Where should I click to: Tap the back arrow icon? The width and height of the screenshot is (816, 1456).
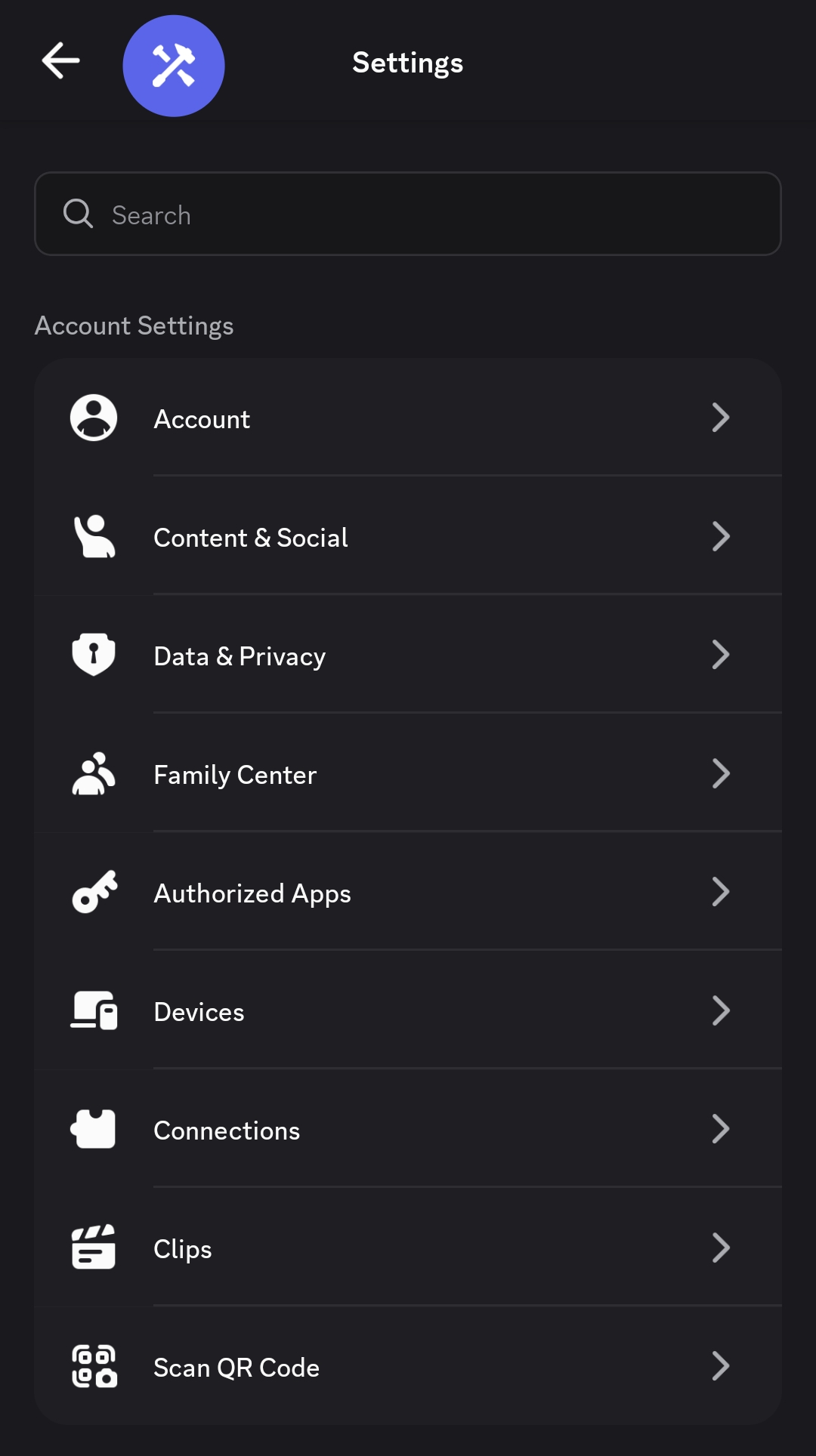pyautogui.click(x=60, y=60)
